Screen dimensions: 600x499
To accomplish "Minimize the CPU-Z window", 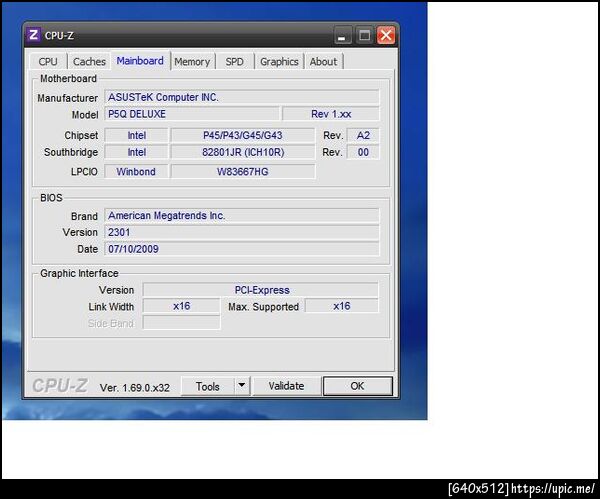I will 342,36.
